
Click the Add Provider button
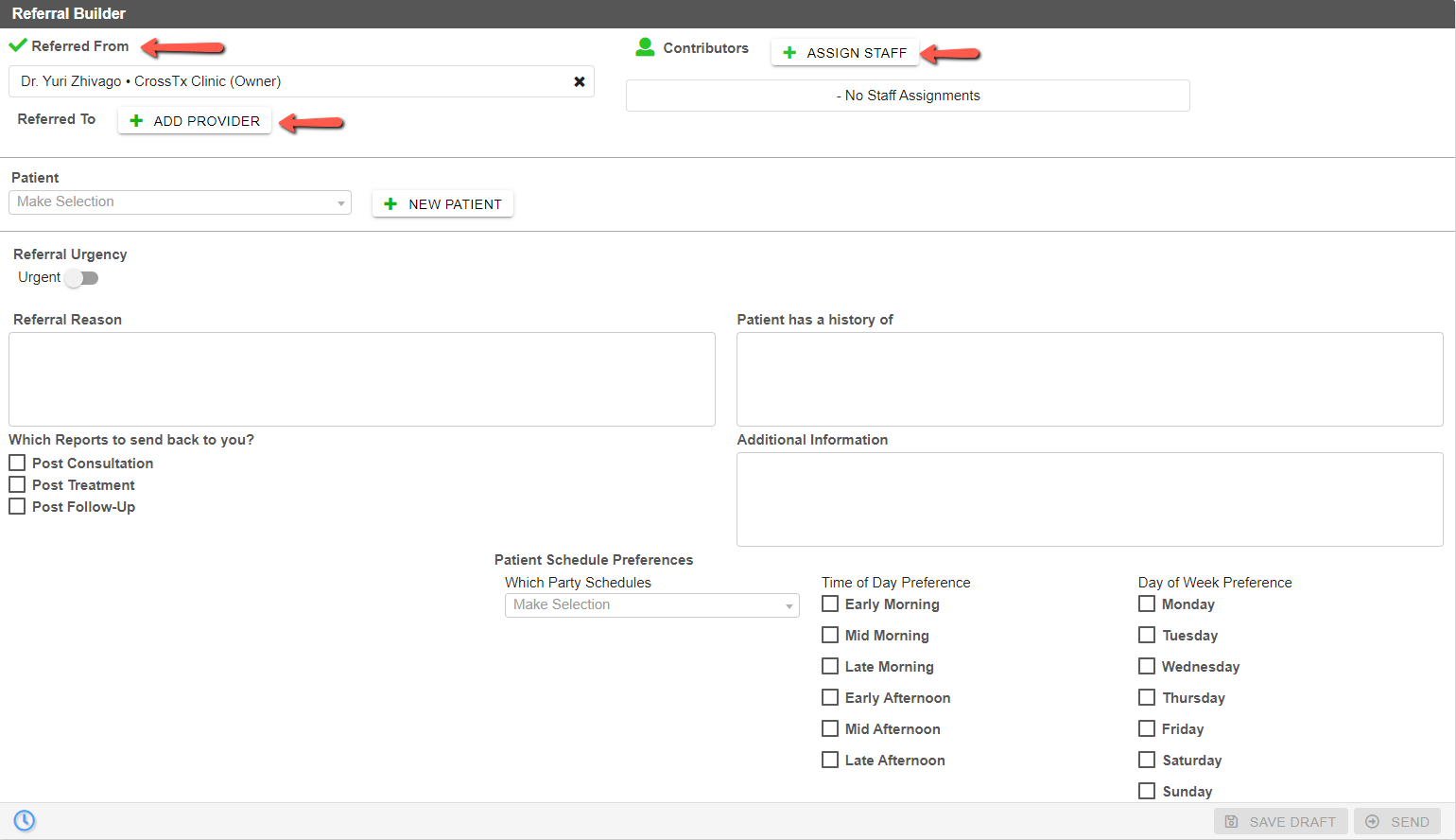click(x=195, y=121)
